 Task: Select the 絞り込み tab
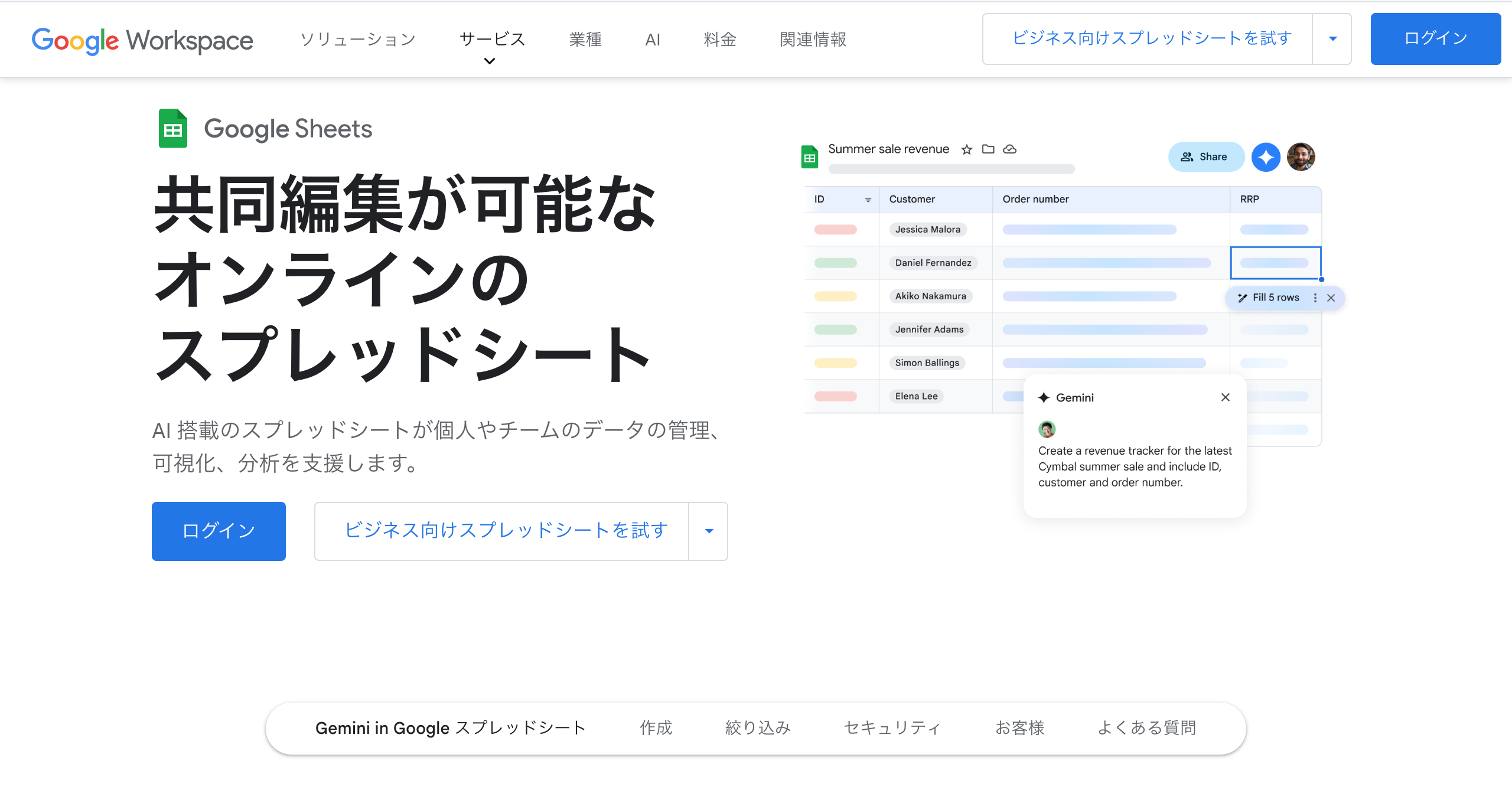(758, 728)
